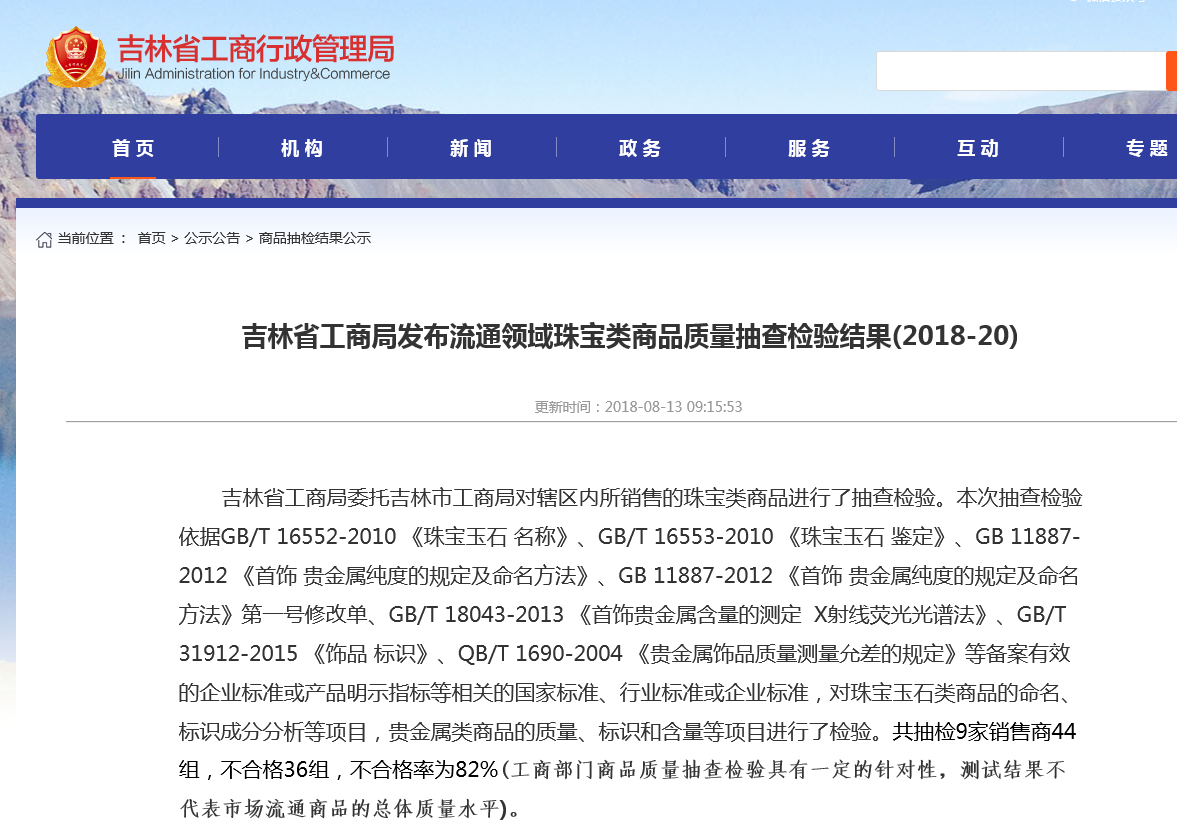
Task: Click the article headline about 珠宝类商品质量抽查
Action: pyautogui.click(x=630, y=336)
